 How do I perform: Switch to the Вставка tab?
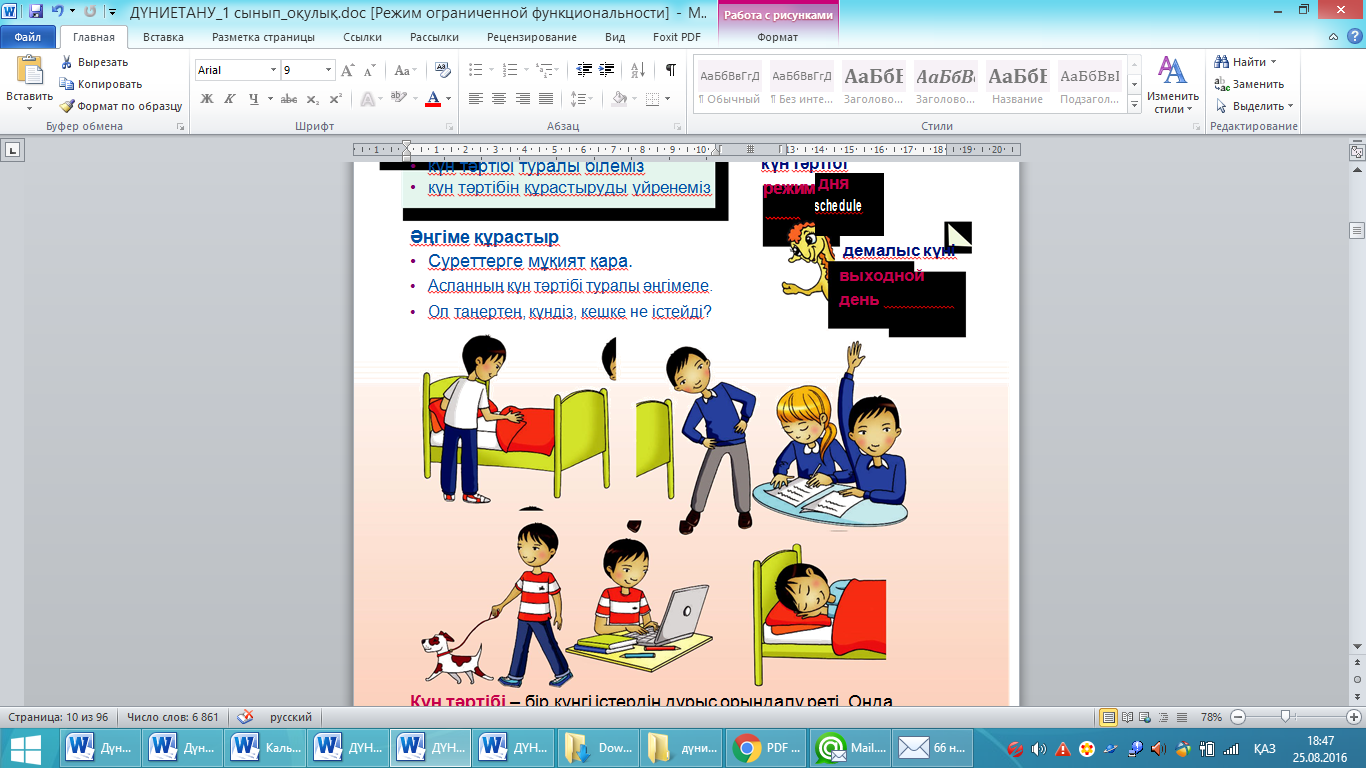tap(163, 37)
